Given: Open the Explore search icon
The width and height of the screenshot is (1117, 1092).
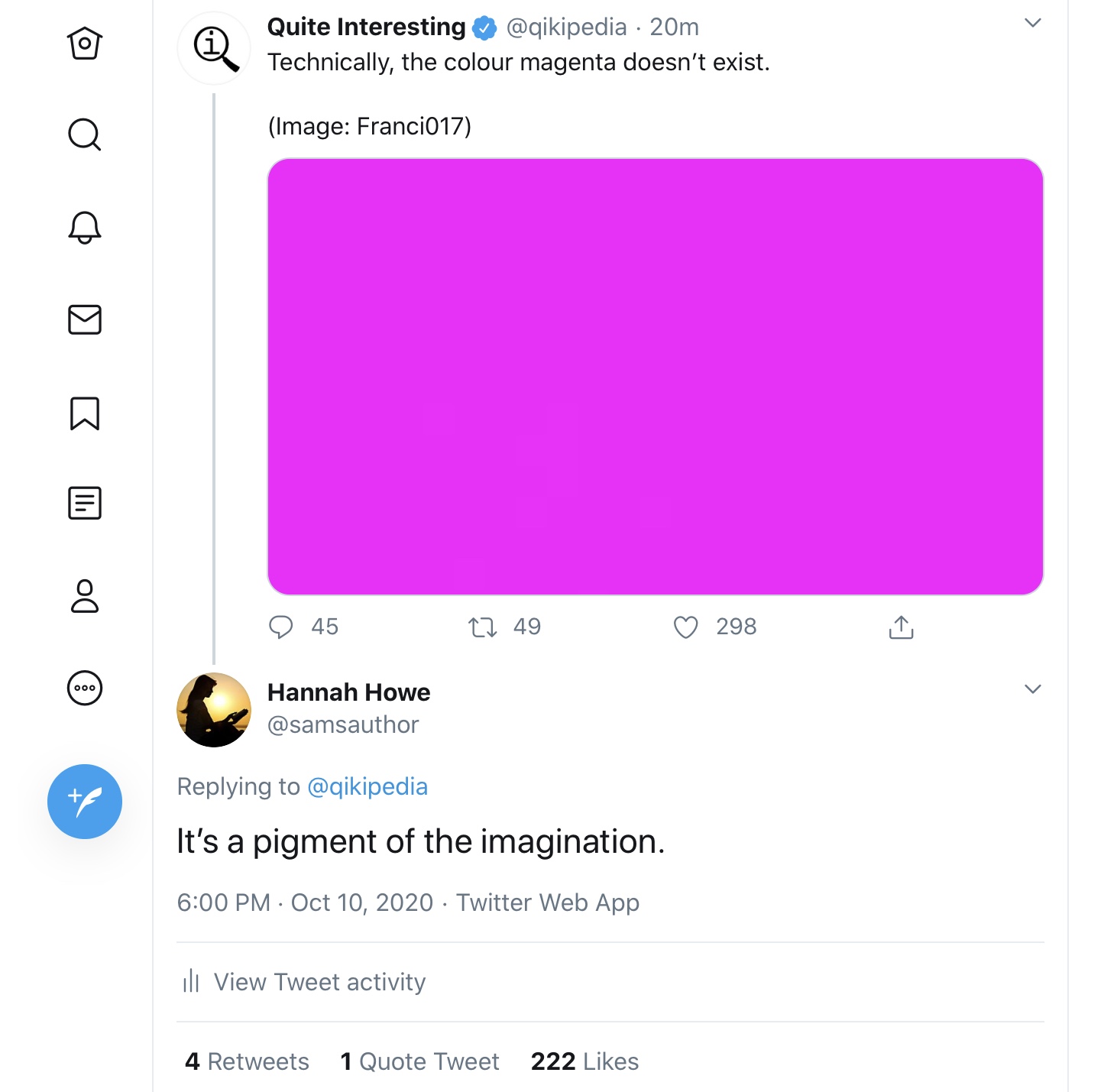Looking at the screenshot, I should 85,135.
